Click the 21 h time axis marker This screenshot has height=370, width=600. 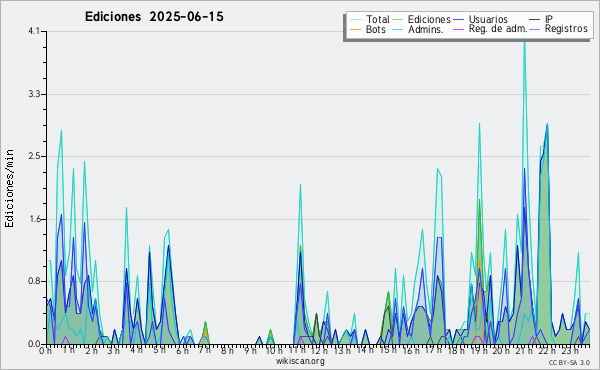(x=523, y=351)
